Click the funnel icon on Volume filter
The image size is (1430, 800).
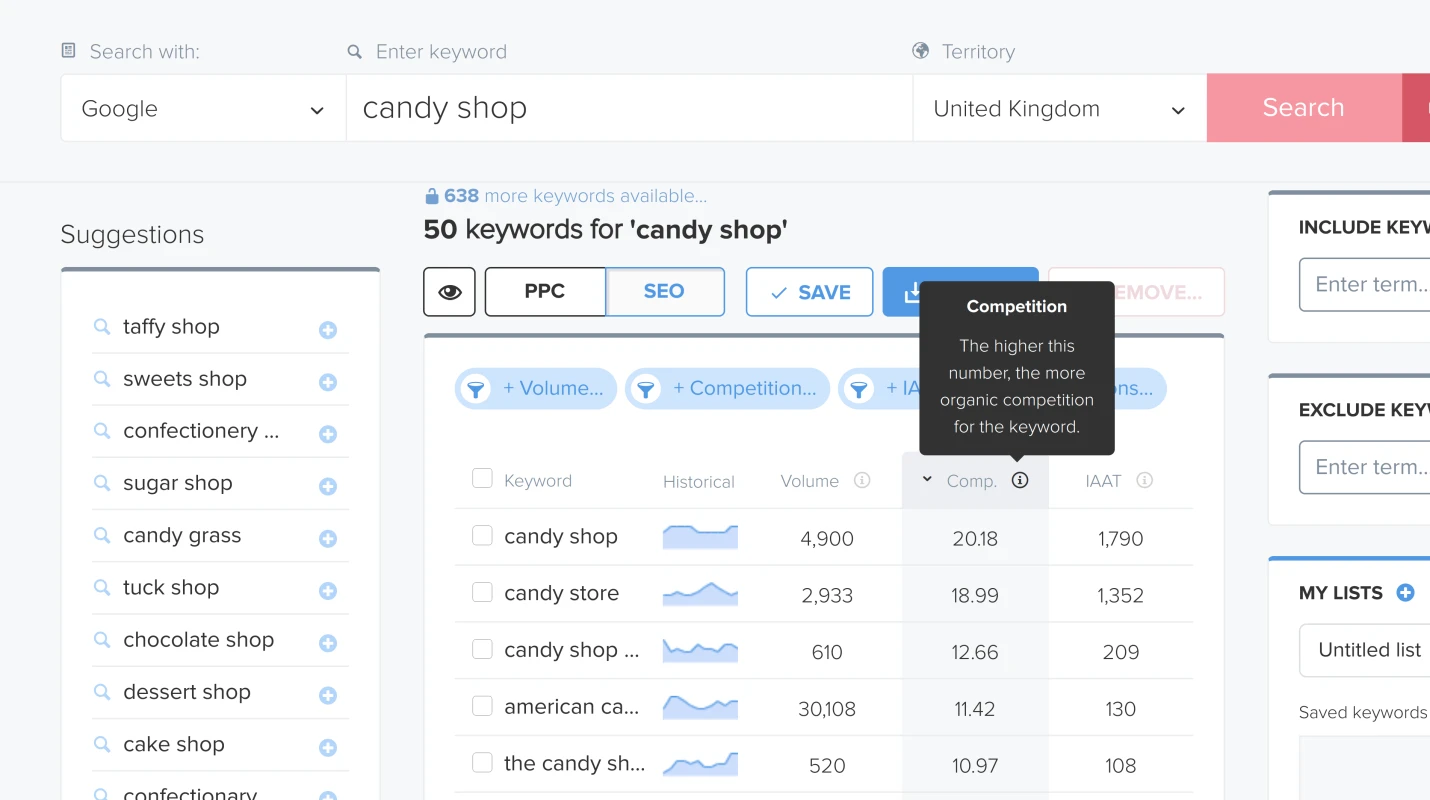point(476,388)
